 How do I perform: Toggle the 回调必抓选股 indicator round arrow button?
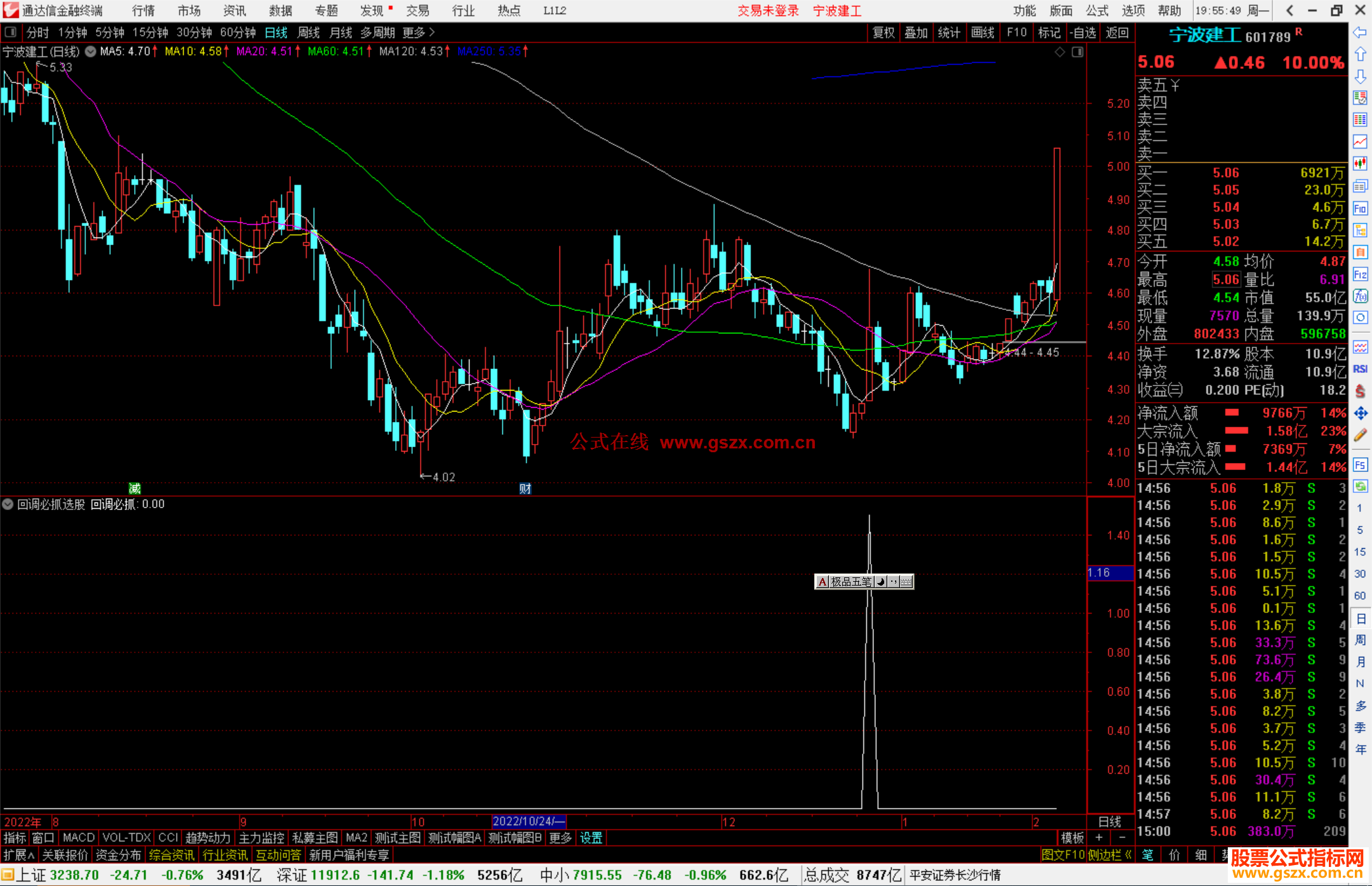tap(8, 504)
